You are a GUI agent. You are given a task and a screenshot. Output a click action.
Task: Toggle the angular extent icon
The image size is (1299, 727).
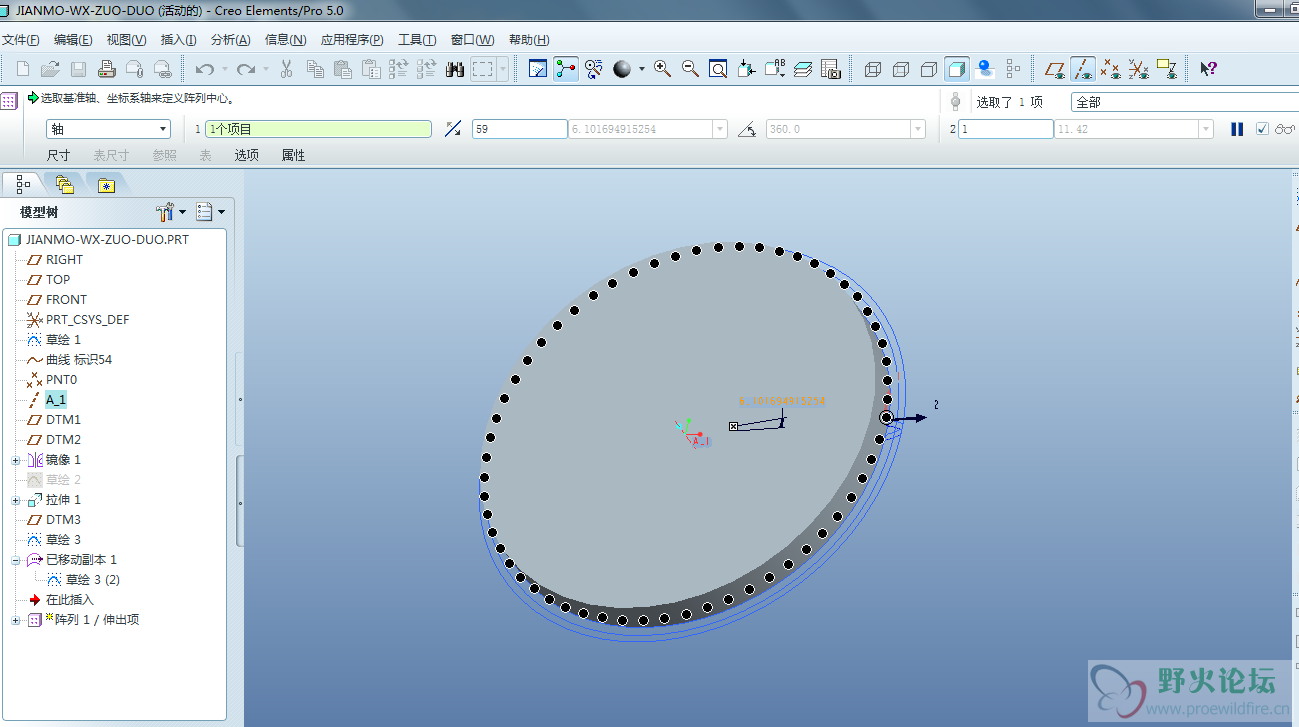(x=746, y=129)
